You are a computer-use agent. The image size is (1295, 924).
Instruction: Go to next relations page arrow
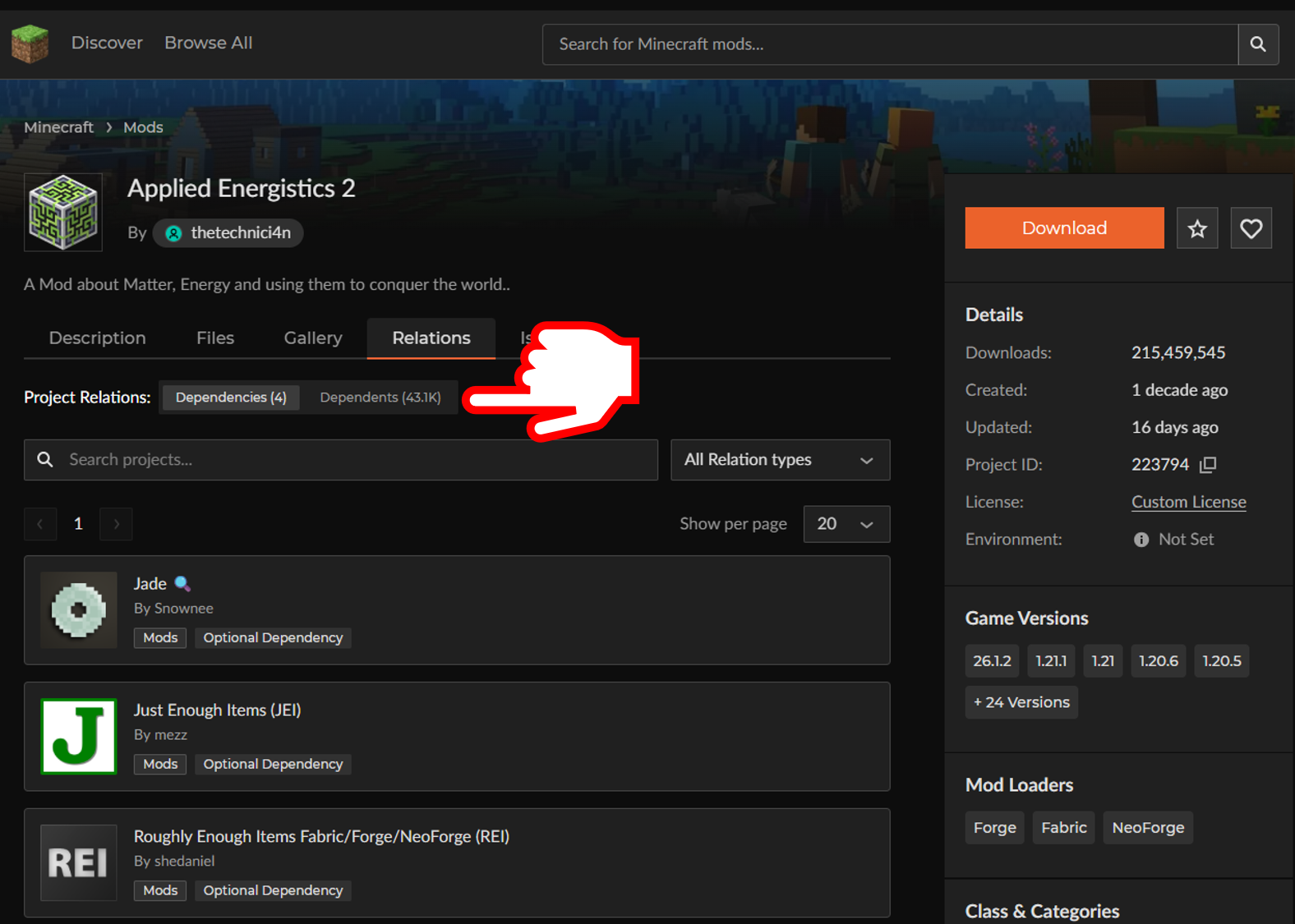pos(116,524)
